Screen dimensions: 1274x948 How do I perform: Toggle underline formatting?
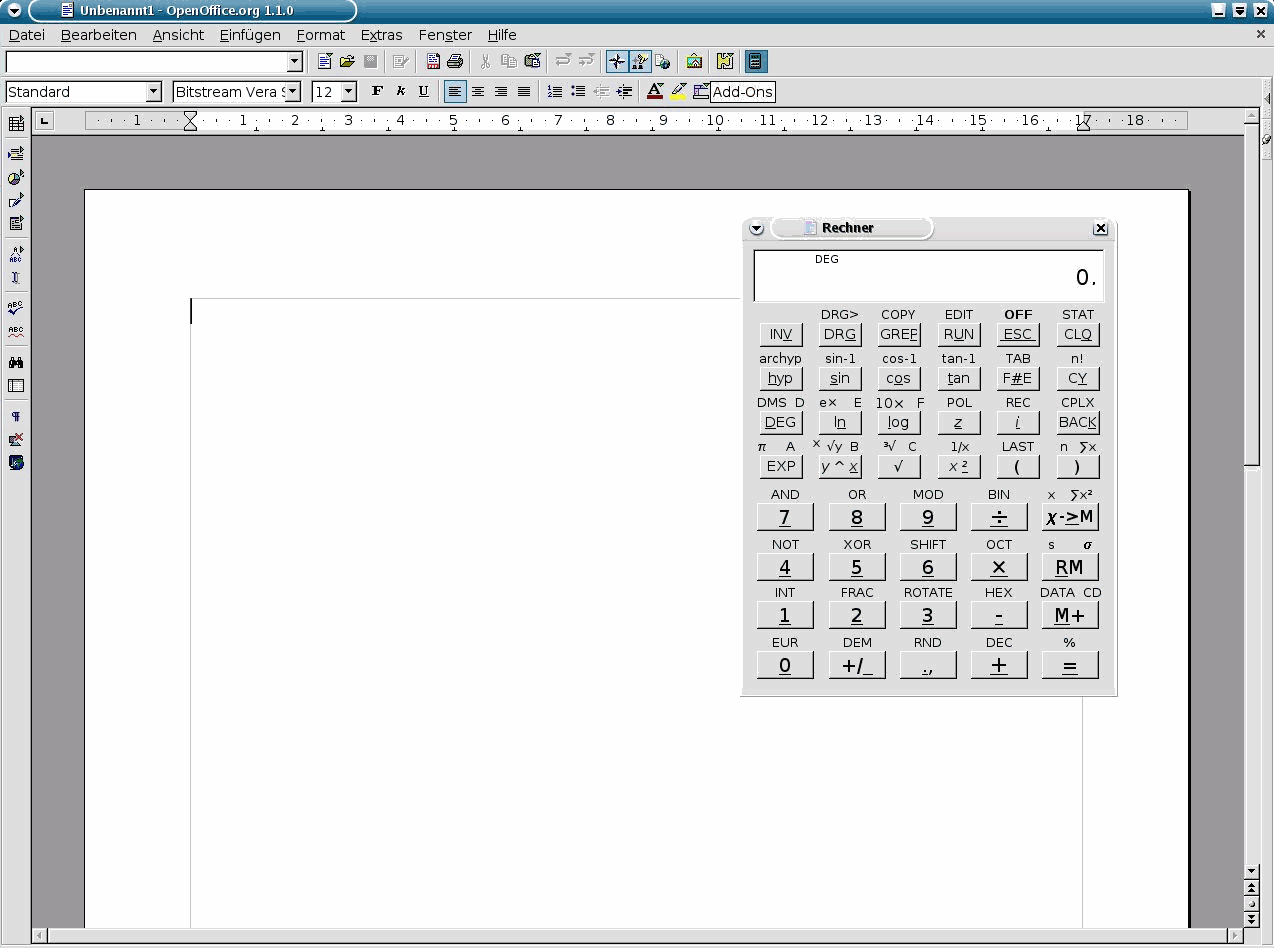pos(423,92)
